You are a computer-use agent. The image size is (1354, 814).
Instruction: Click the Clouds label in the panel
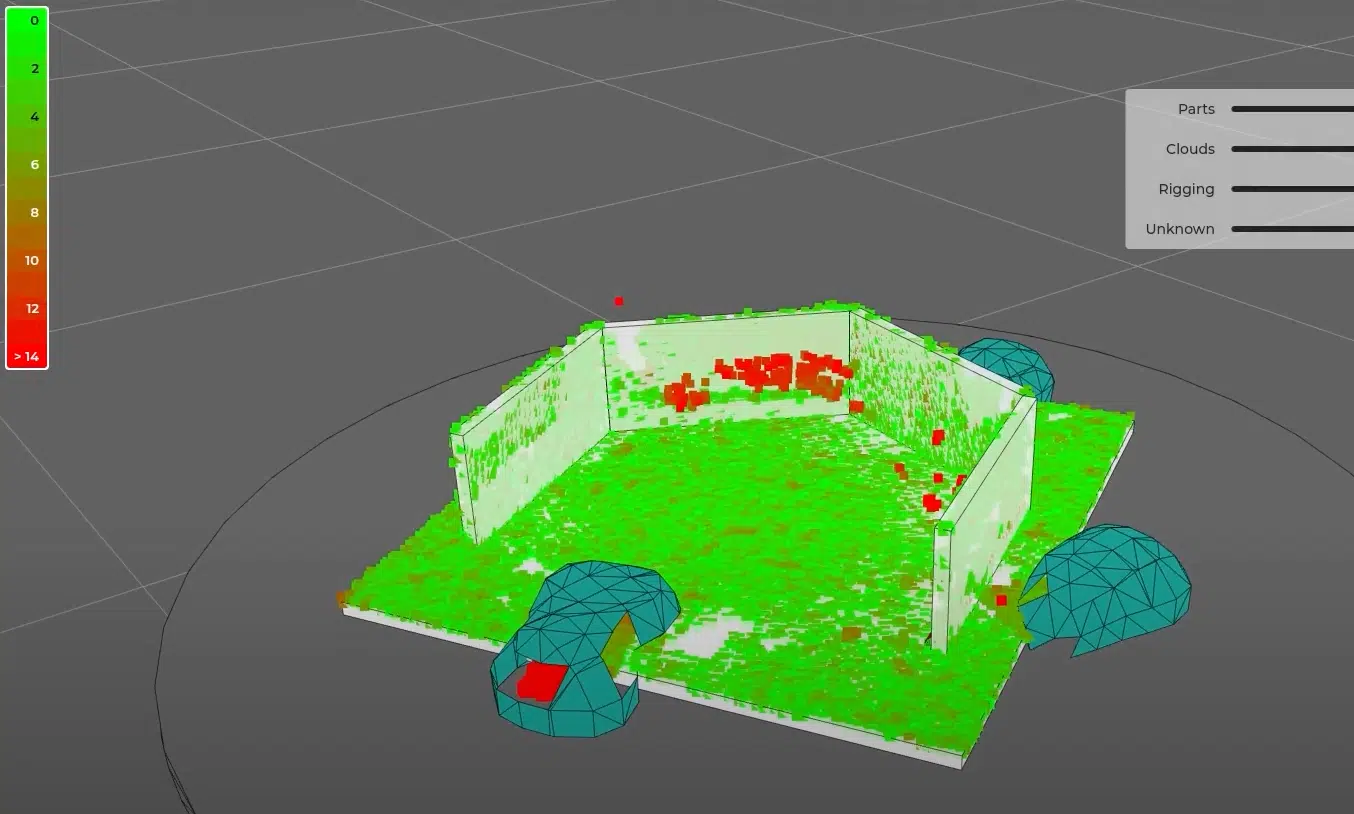[1190, 149]
